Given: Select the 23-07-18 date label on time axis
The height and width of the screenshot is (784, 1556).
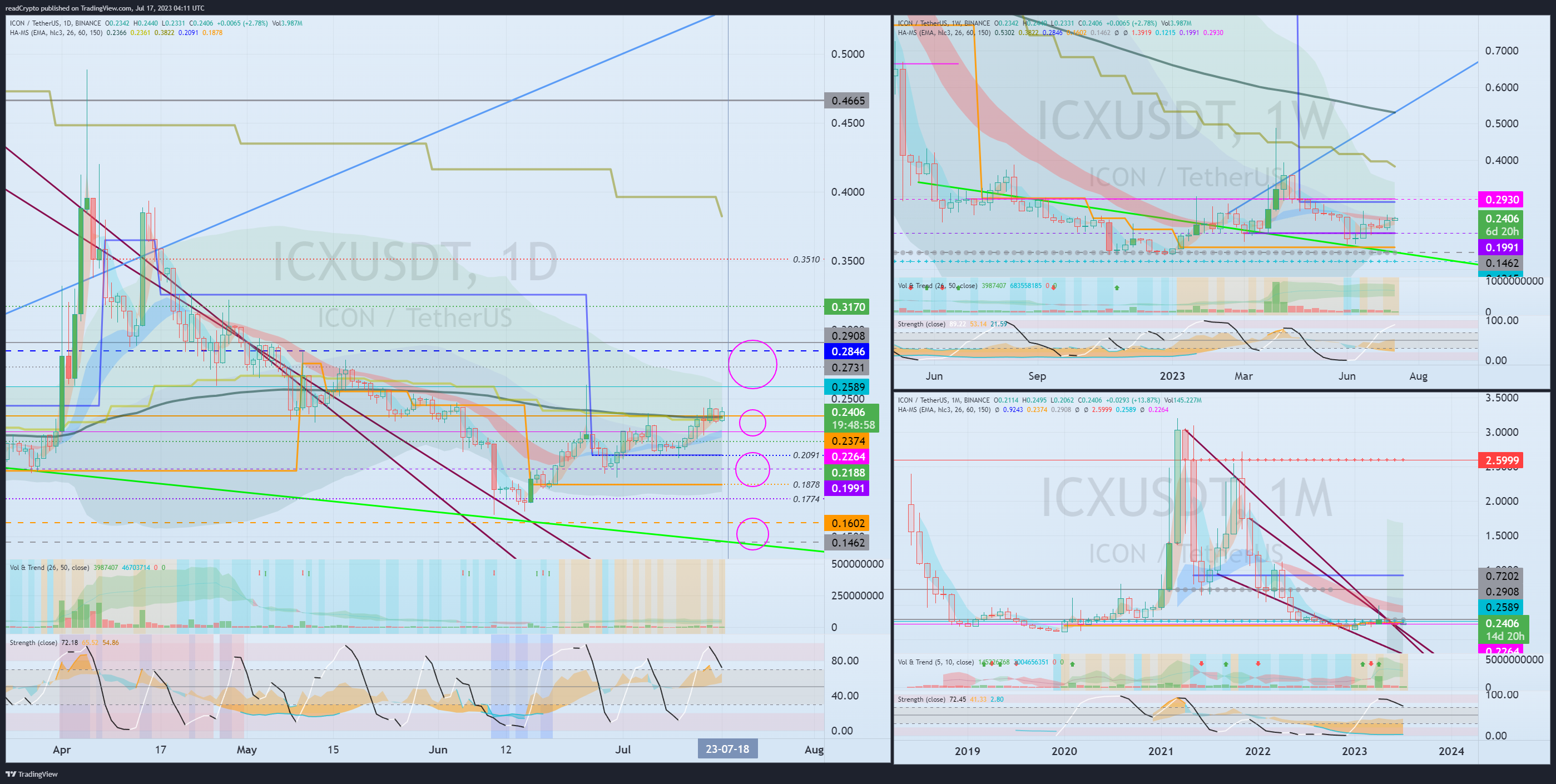Looking at the screenshot, I should pyautogui.click(x=727, y=749).
